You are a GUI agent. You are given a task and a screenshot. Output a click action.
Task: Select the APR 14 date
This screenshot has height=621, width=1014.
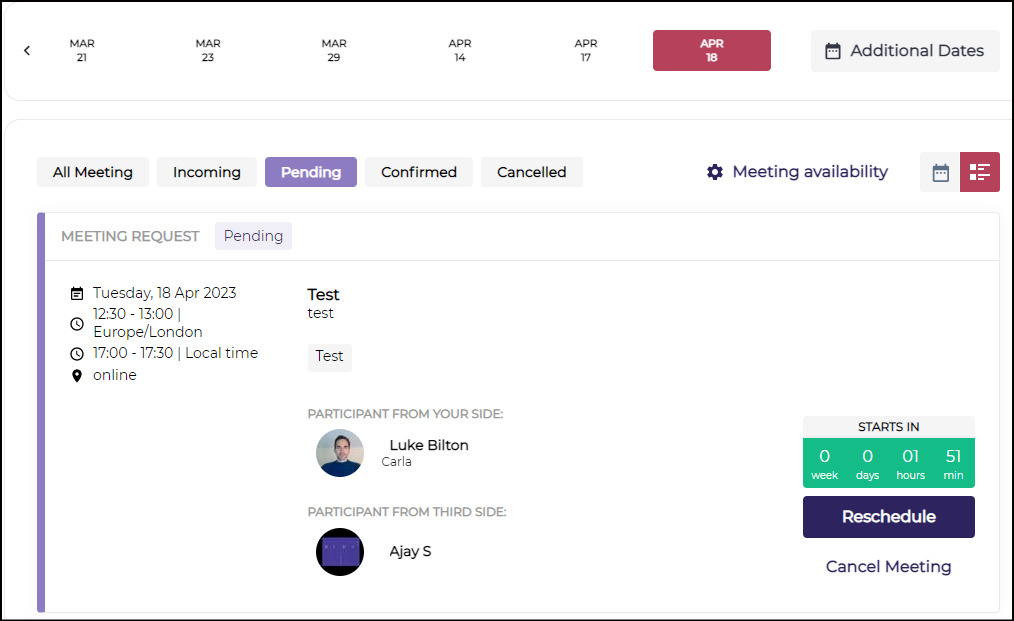[460, 51]
